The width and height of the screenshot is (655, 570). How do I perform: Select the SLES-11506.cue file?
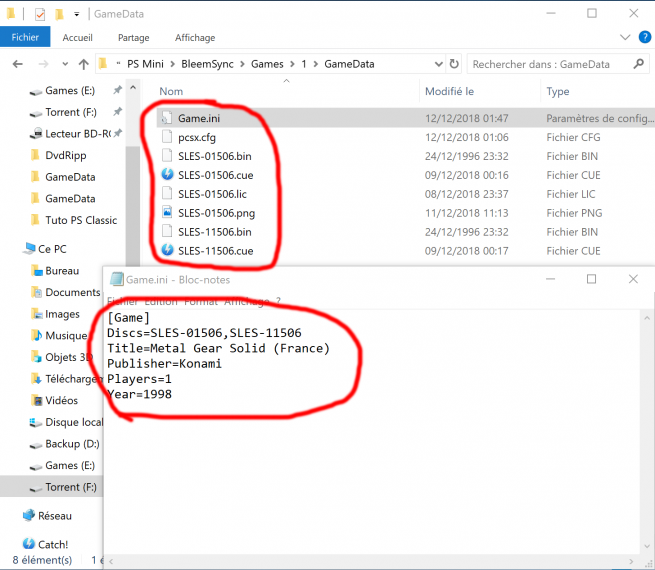pyautogui.click(x=216, y=251)
